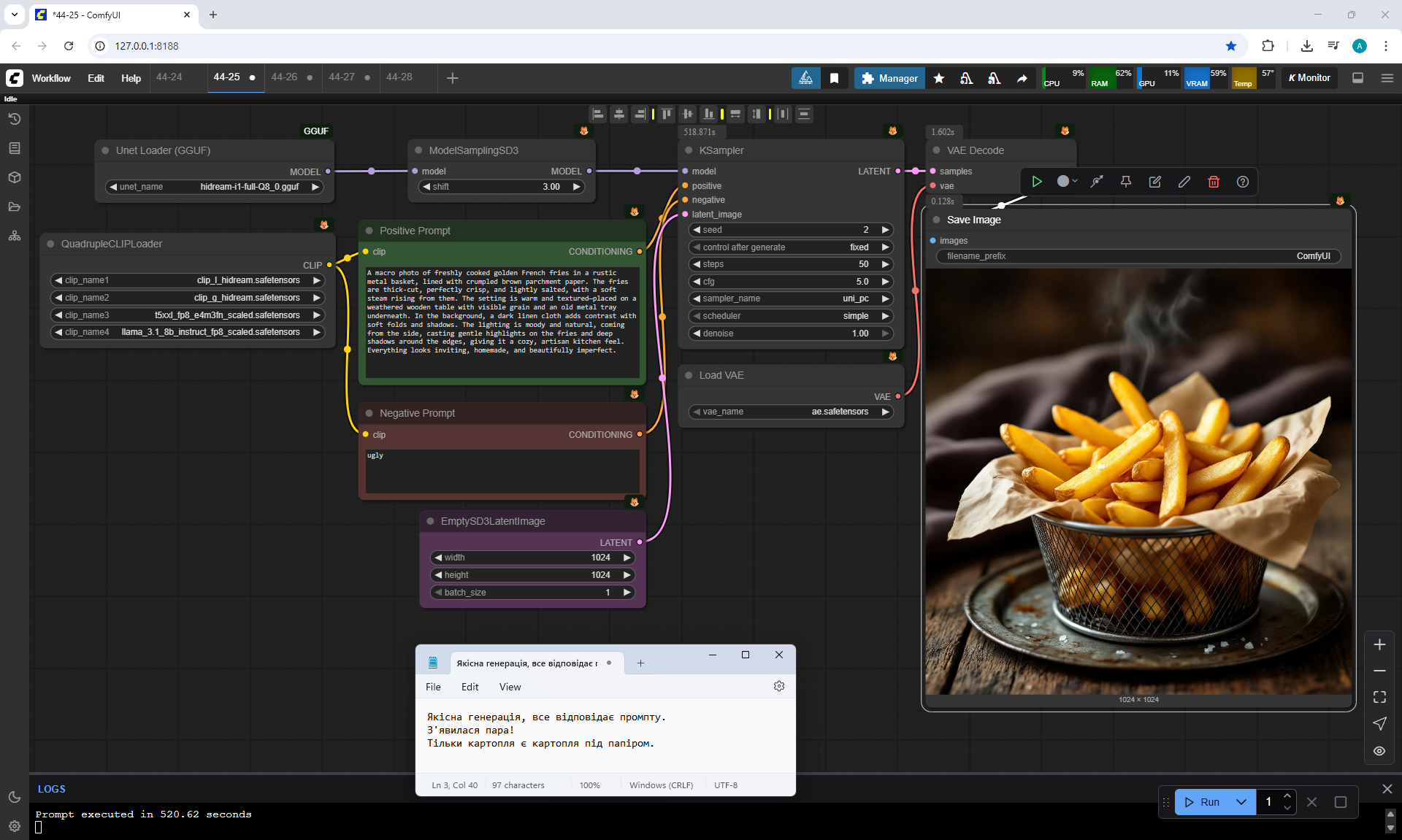Click the Manager button
1402x840 pixels.
click(889, 78)
